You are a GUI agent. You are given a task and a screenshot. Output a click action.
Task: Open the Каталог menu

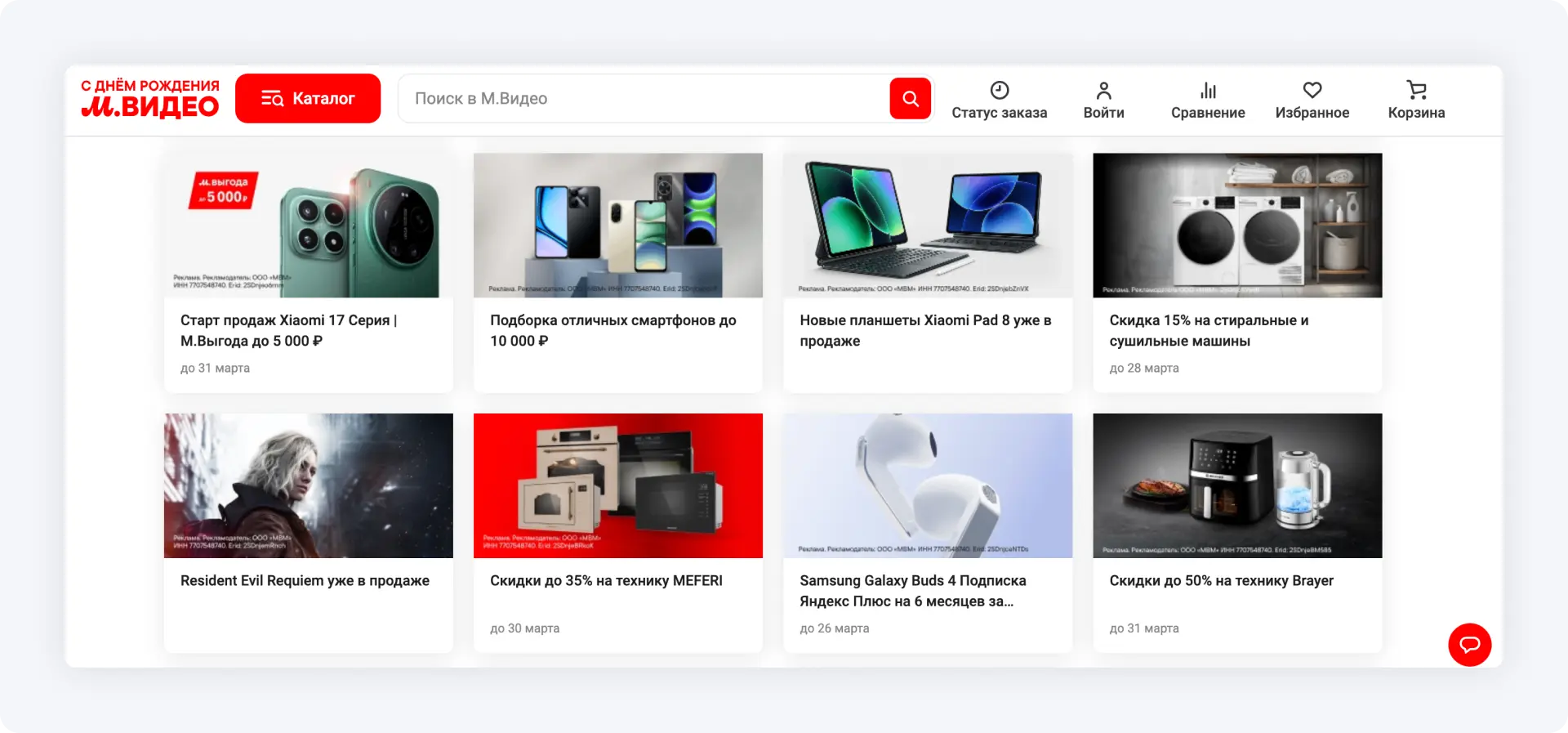pyautogui.click(x=308, y=99)
